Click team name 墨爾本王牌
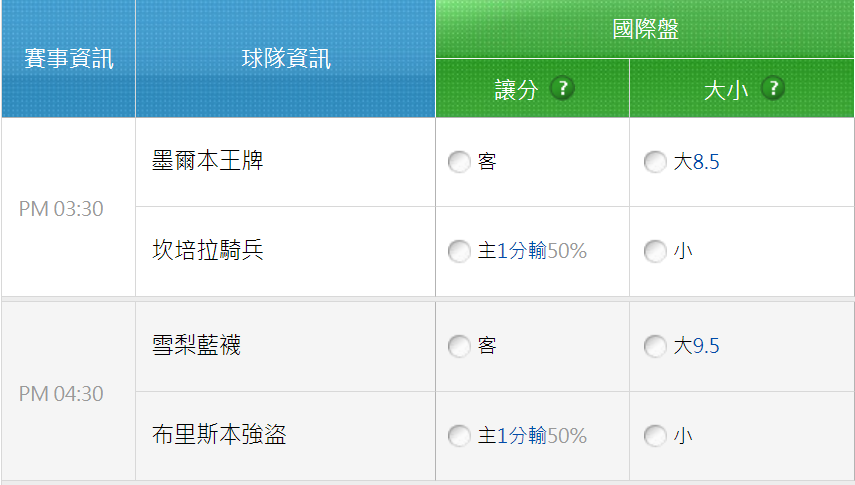The width and height of the screenshot is (855, 485). point(208,161)
